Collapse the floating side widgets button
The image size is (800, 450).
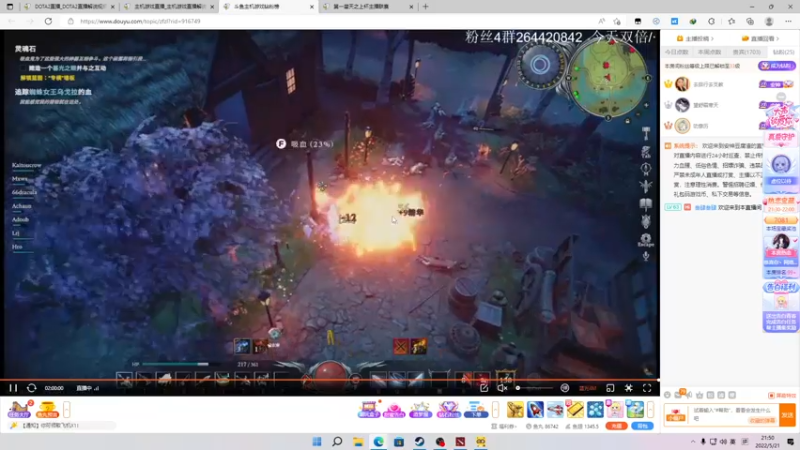pos(781,96)
